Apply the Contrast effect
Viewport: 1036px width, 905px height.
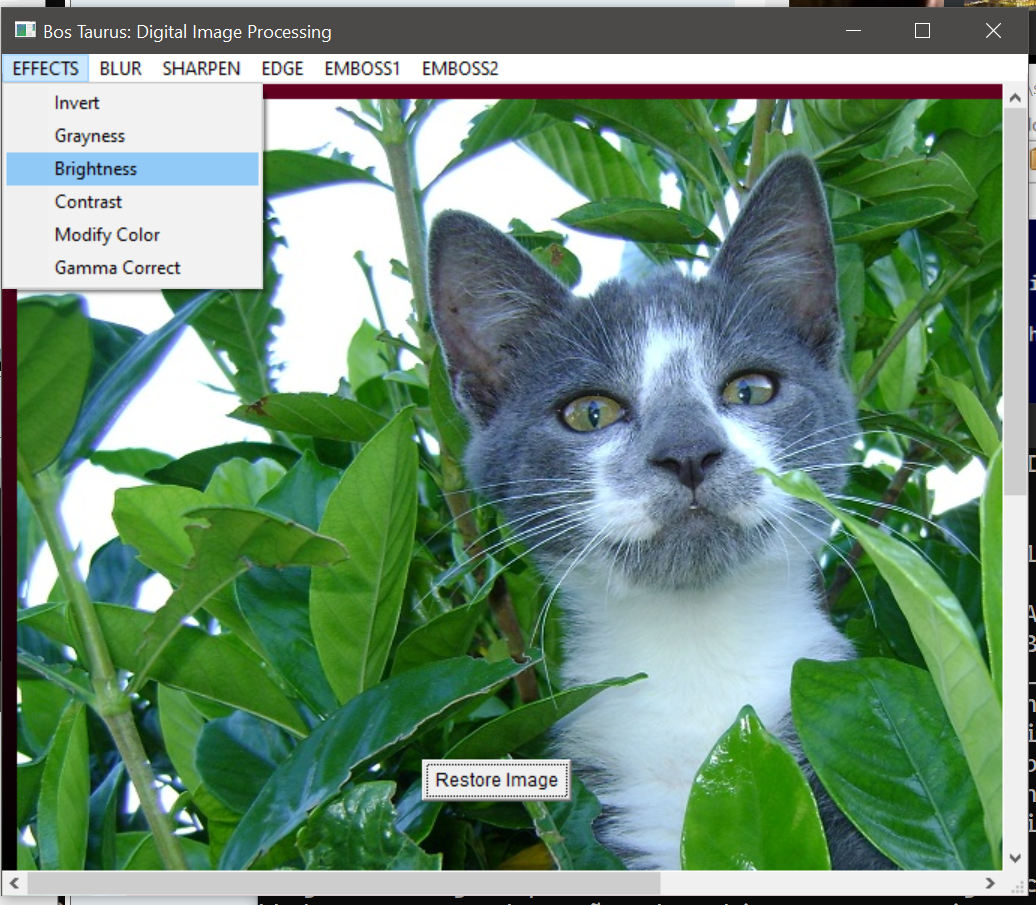coord(88,202)
